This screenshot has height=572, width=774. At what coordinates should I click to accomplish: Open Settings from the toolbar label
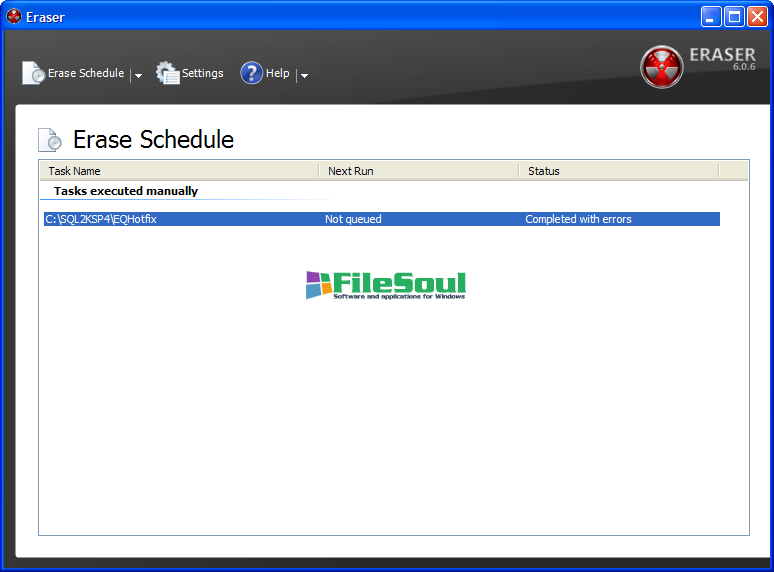(202, 73)
